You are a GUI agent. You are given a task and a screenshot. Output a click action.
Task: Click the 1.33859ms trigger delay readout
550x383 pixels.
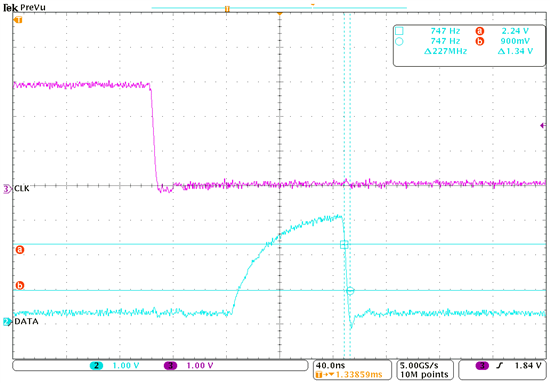click(359, 375)
